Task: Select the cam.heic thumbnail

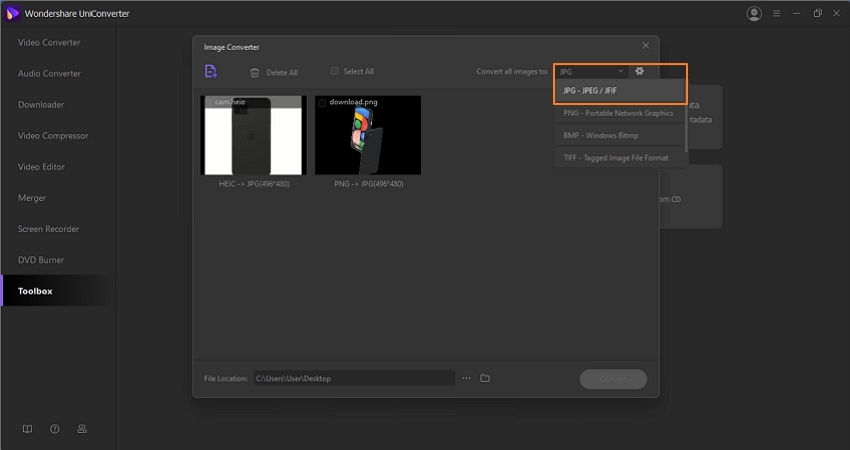Action: pyautogui.click(x=254, y=136)
